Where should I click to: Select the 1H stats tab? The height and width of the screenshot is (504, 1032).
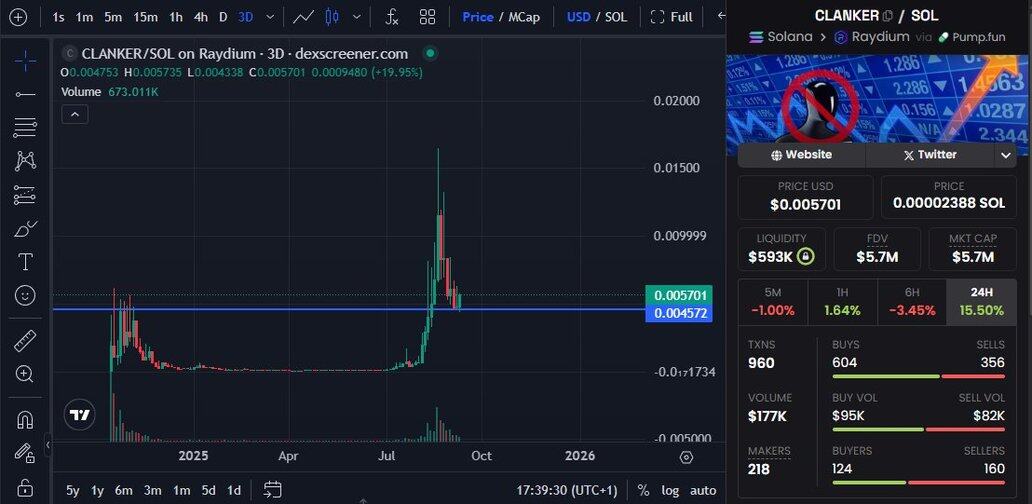tap(842, 302)
